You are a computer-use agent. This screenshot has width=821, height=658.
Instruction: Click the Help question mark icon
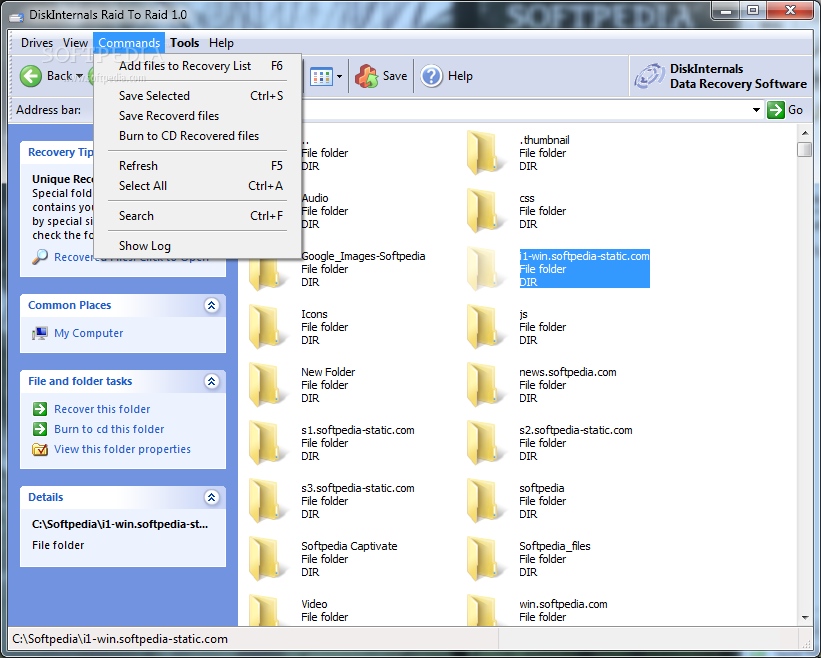431,76
